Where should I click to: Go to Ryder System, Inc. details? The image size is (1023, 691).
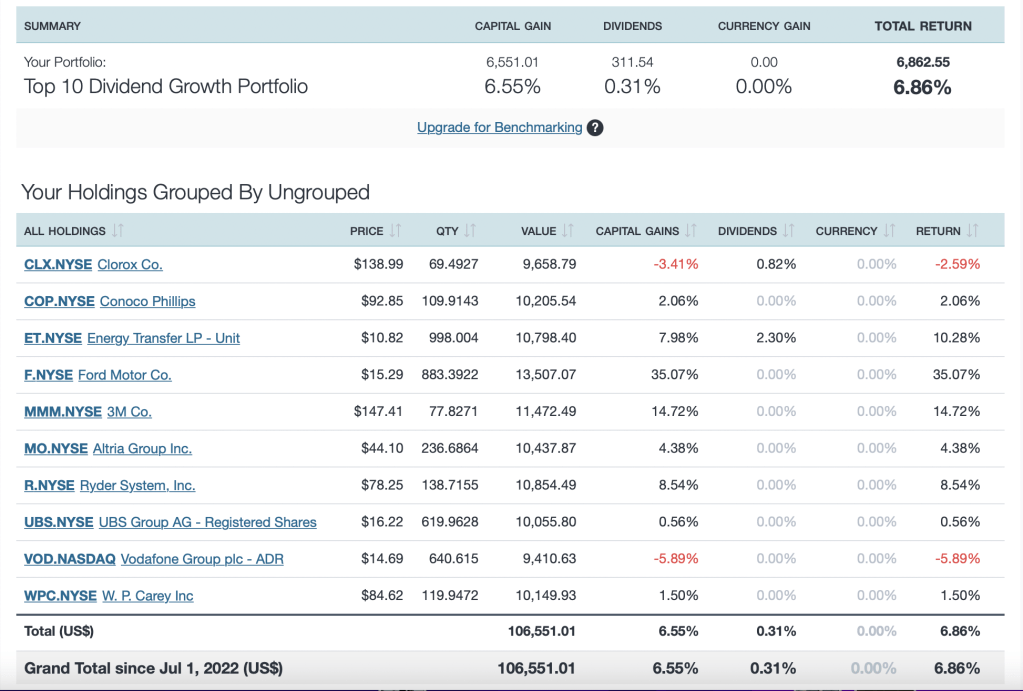137,486
